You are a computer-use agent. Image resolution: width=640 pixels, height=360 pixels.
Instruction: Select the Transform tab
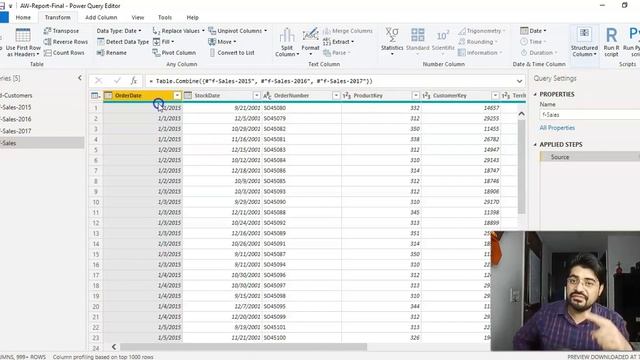[x=58, y=17]
